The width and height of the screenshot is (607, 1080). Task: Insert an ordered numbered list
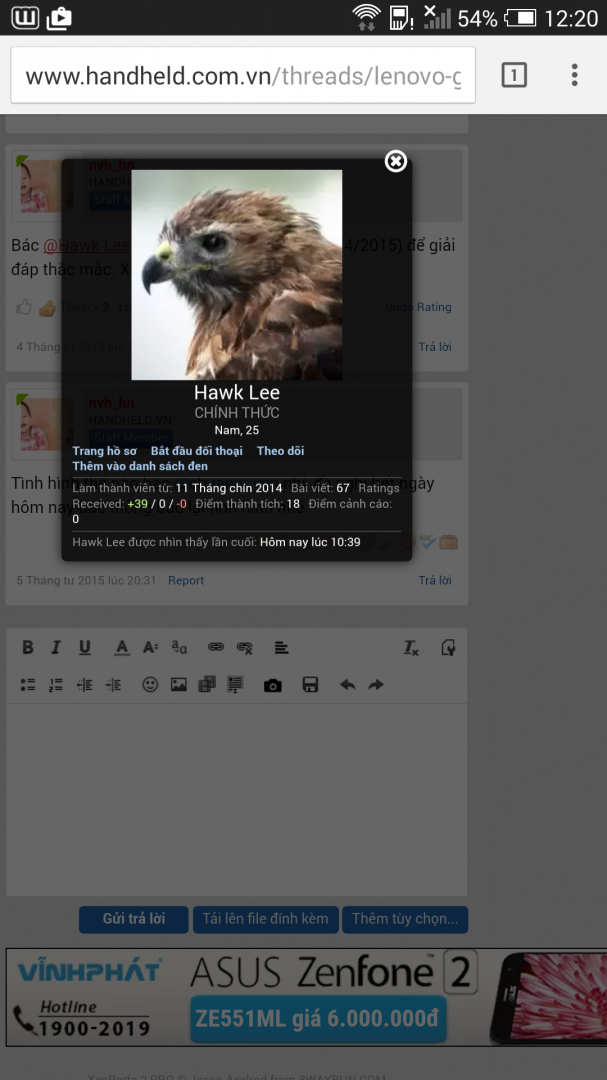[56, 684]
